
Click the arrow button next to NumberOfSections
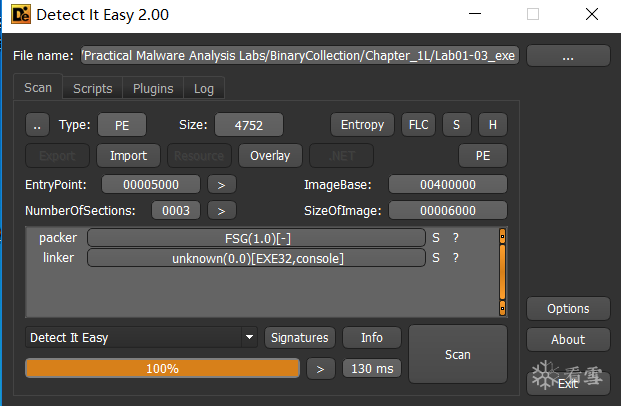[x=222, y=210]
